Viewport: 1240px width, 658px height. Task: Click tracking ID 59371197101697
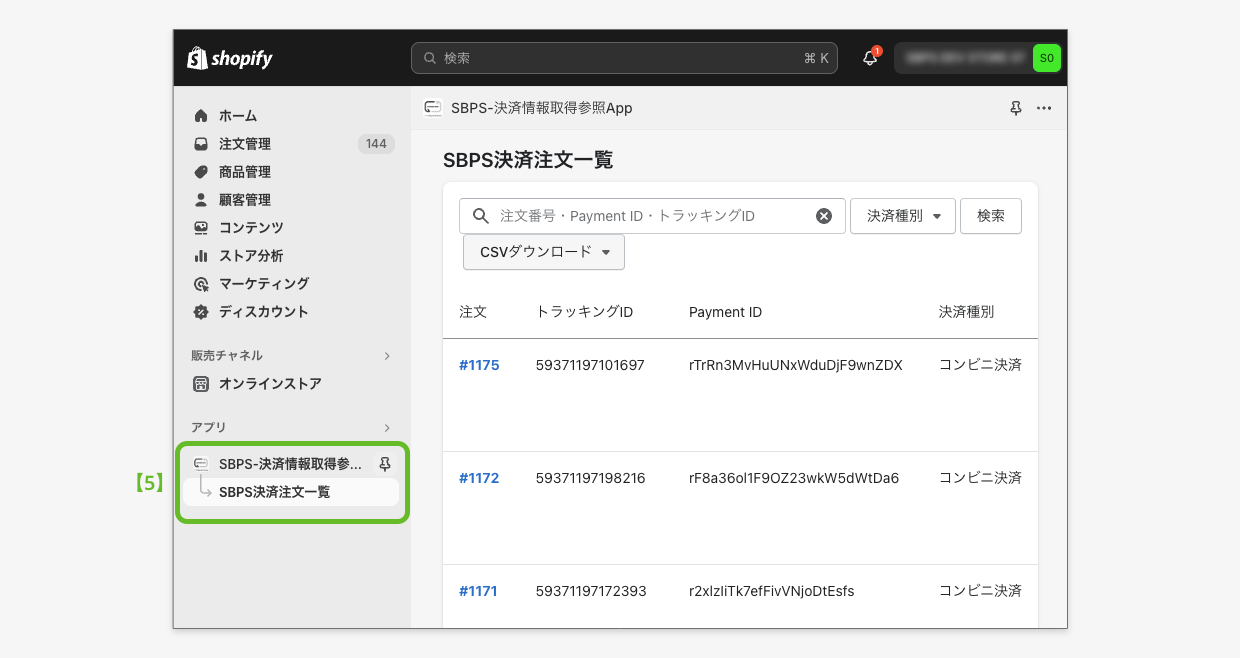point(590,365)
